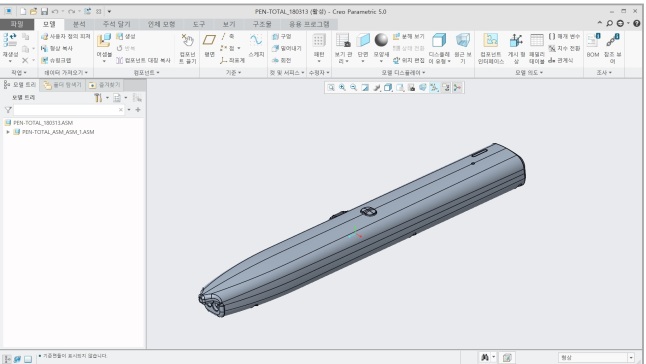Screen dimensions: 646x364
Task: Open the Datum (기준) group dropdown
Action: tap(233, 72)
